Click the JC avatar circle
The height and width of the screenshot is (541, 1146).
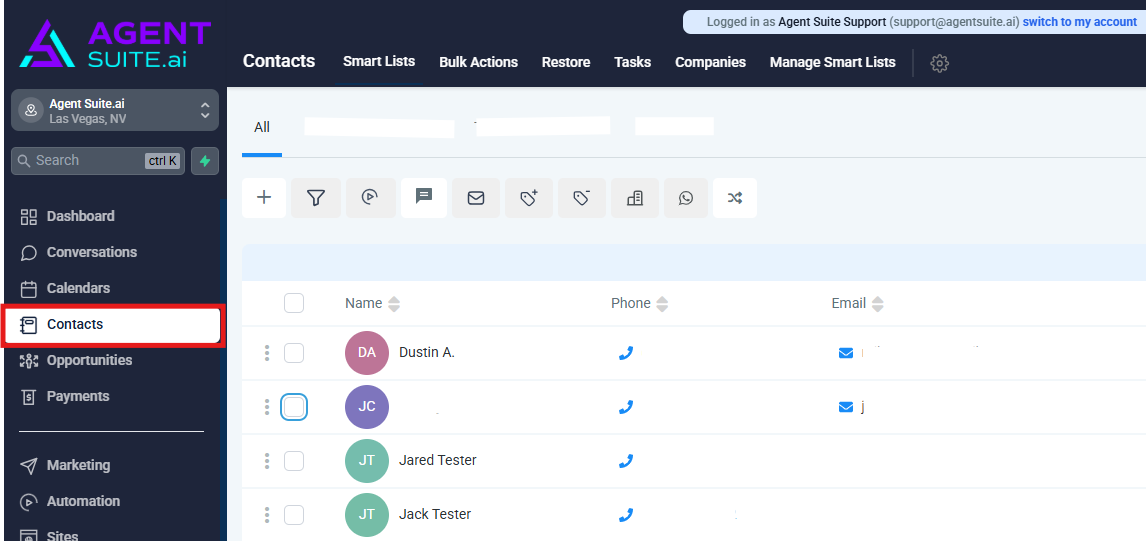367,407
